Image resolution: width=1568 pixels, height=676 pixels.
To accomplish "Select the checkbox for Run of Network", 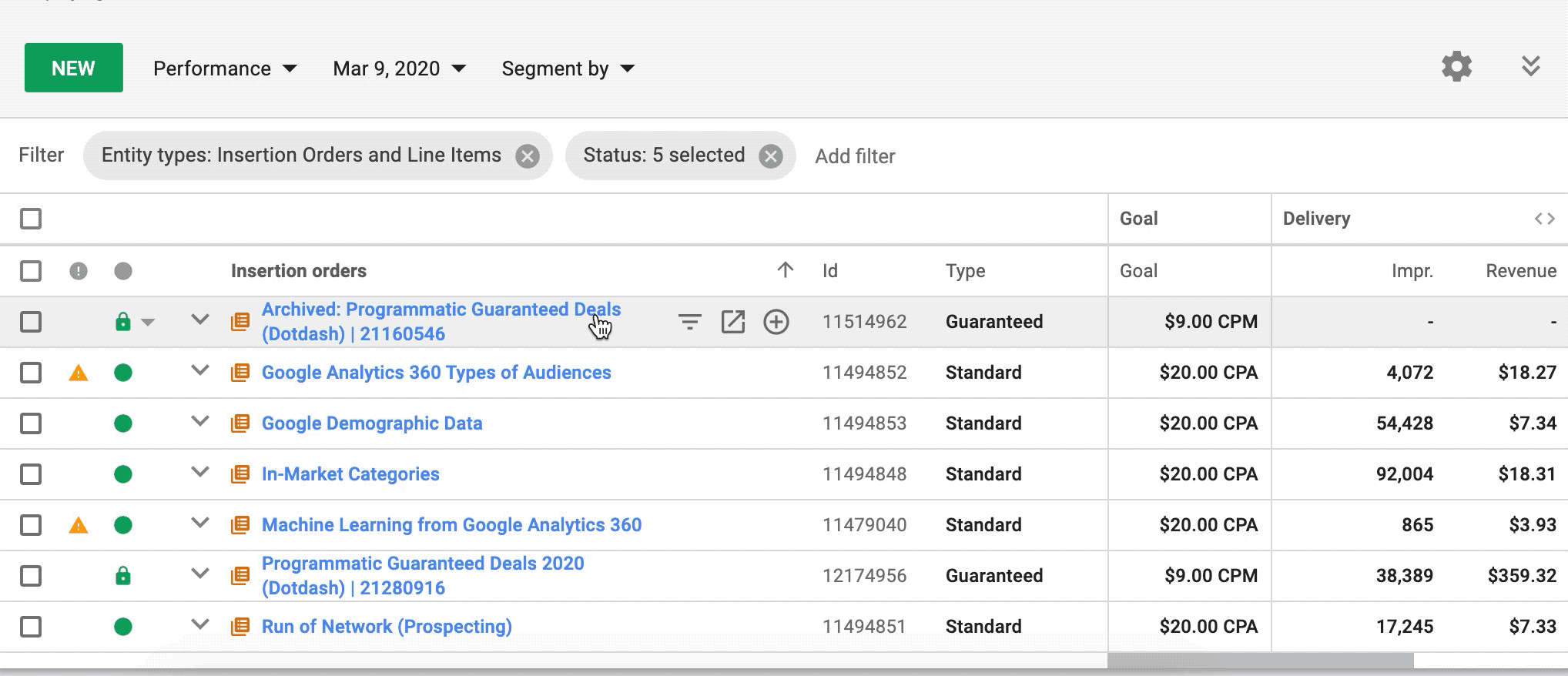I will point(31,627).
